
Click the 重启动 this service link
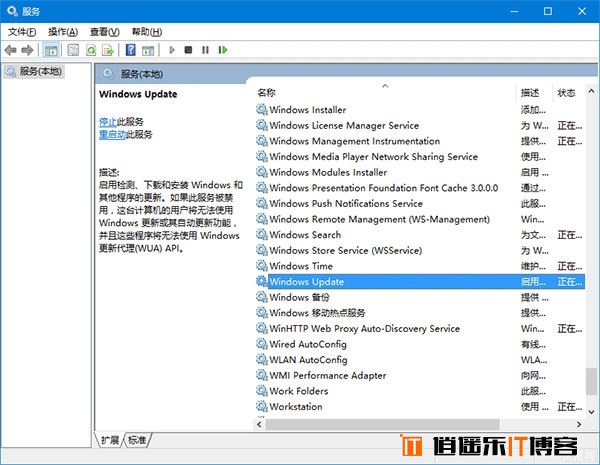pyautogui.click(x=112, y=134)
